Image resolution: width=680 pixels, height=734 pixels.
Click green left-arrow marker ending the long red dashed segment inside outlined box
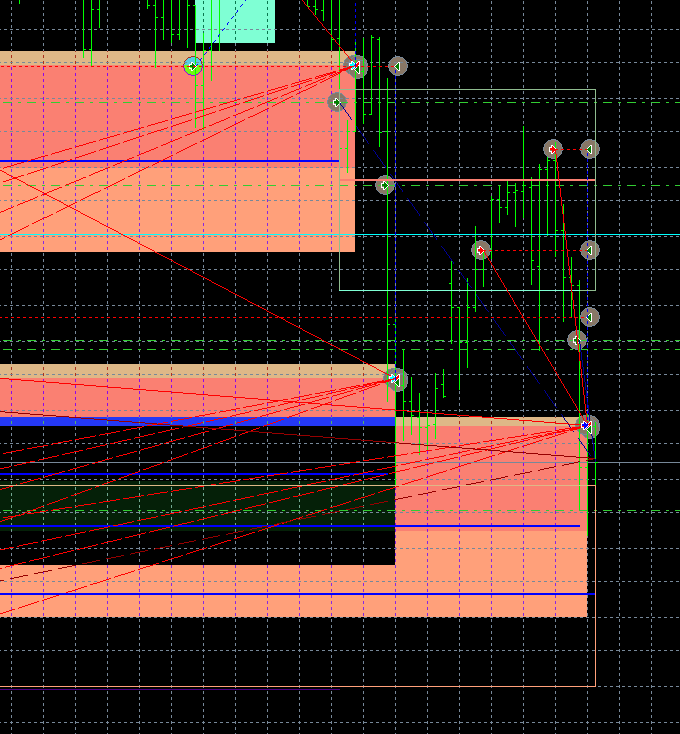[590, 250]
